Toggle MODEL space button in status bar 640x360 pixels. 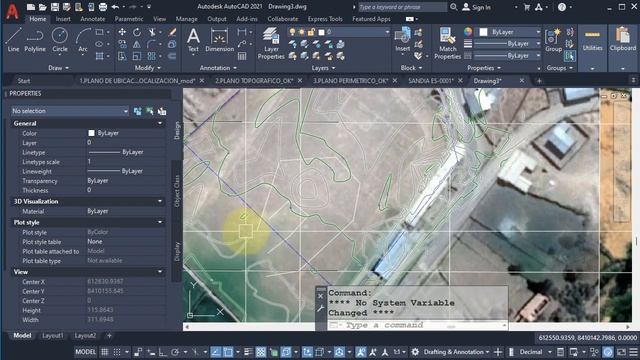coord(85,352)
